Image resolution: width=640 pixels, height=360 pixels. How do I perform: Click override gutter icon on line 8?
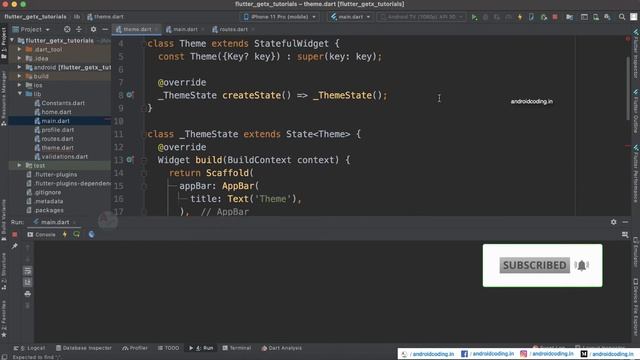click(x=130, y=95)
